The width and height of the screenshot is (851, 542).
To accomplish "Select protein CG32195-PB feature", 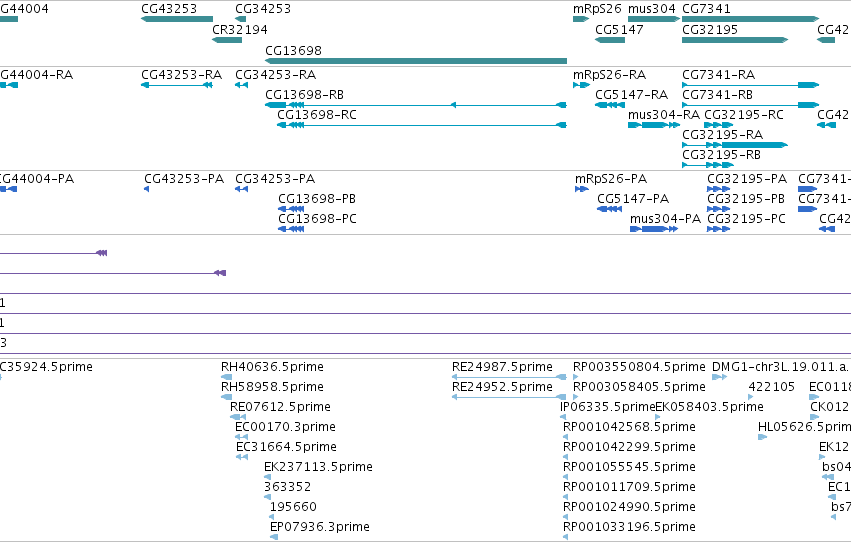I will (719, 209).
